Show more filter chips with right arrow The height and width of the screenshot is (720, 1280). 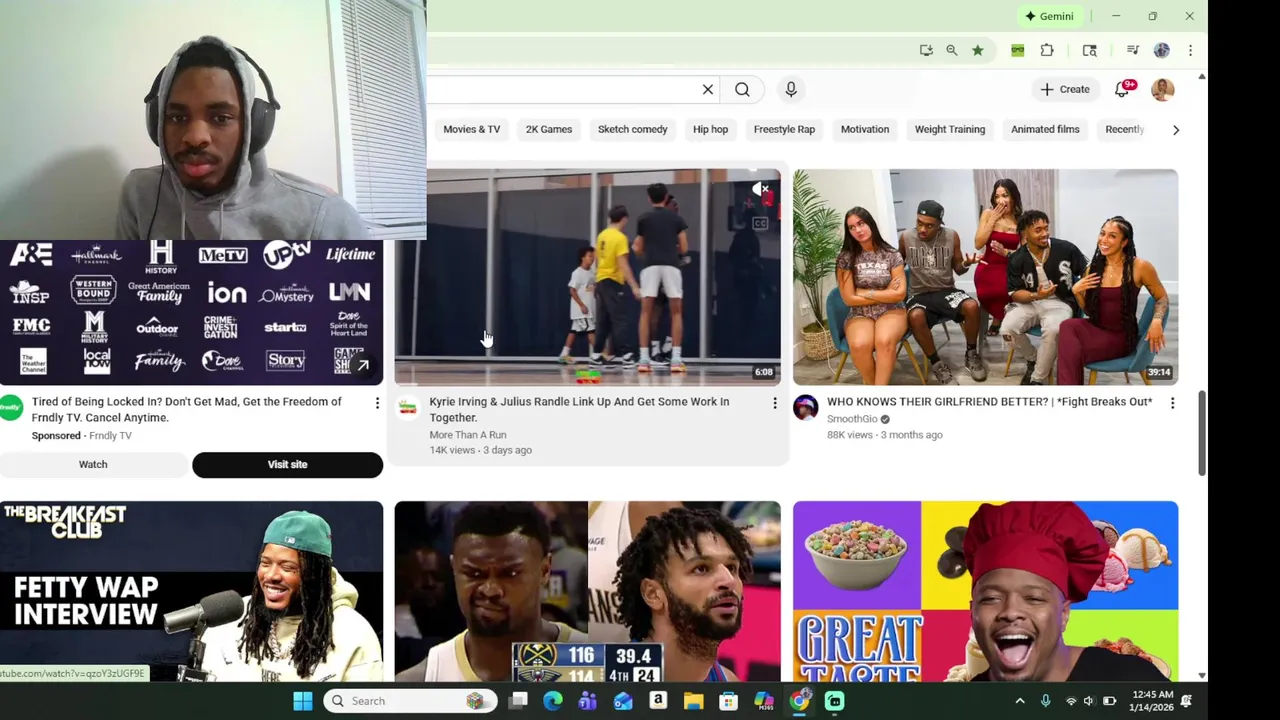[x=1176, y=130]
